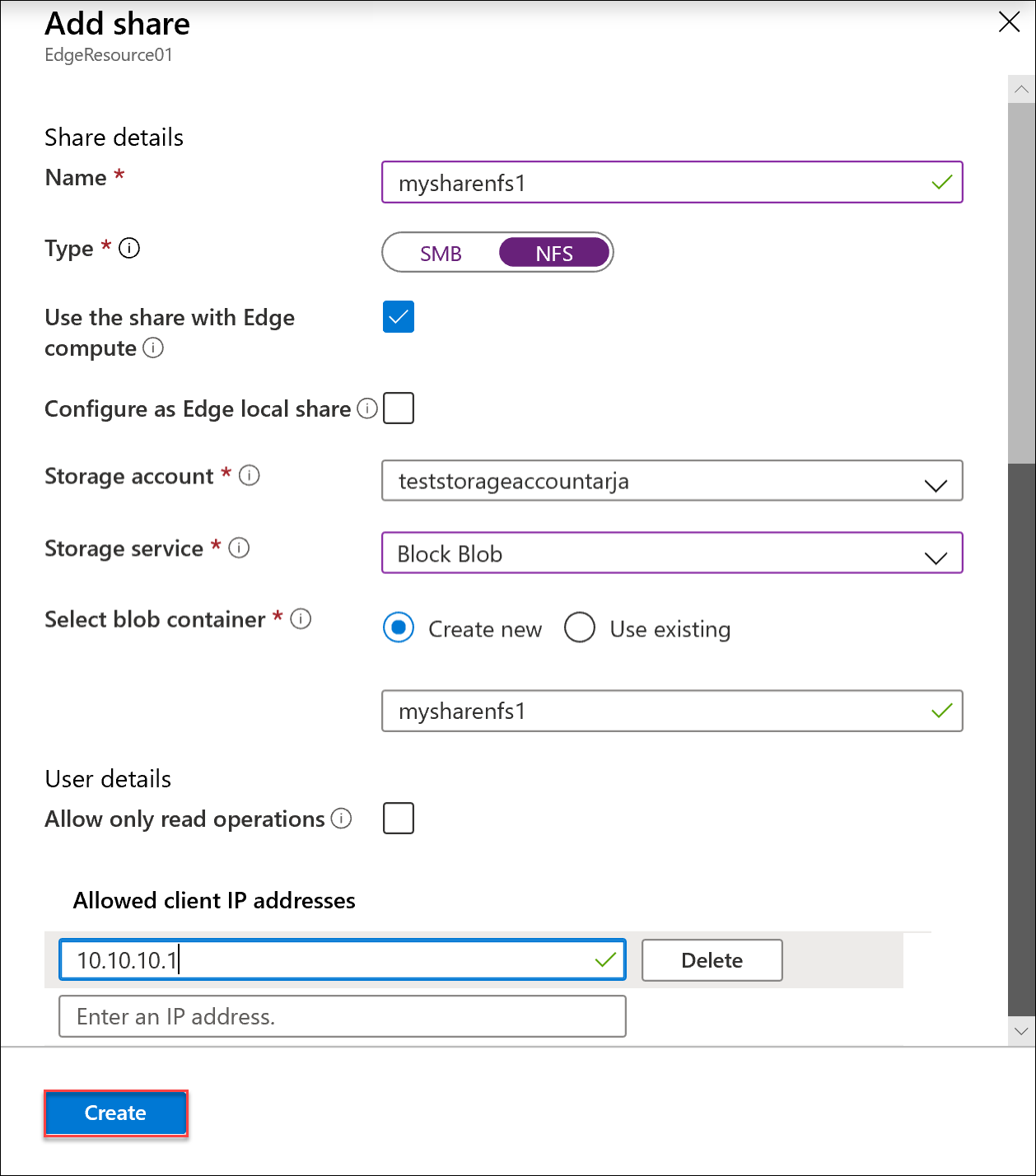
Task: Switch share type to SMB
Action: (x=441, y=253)
